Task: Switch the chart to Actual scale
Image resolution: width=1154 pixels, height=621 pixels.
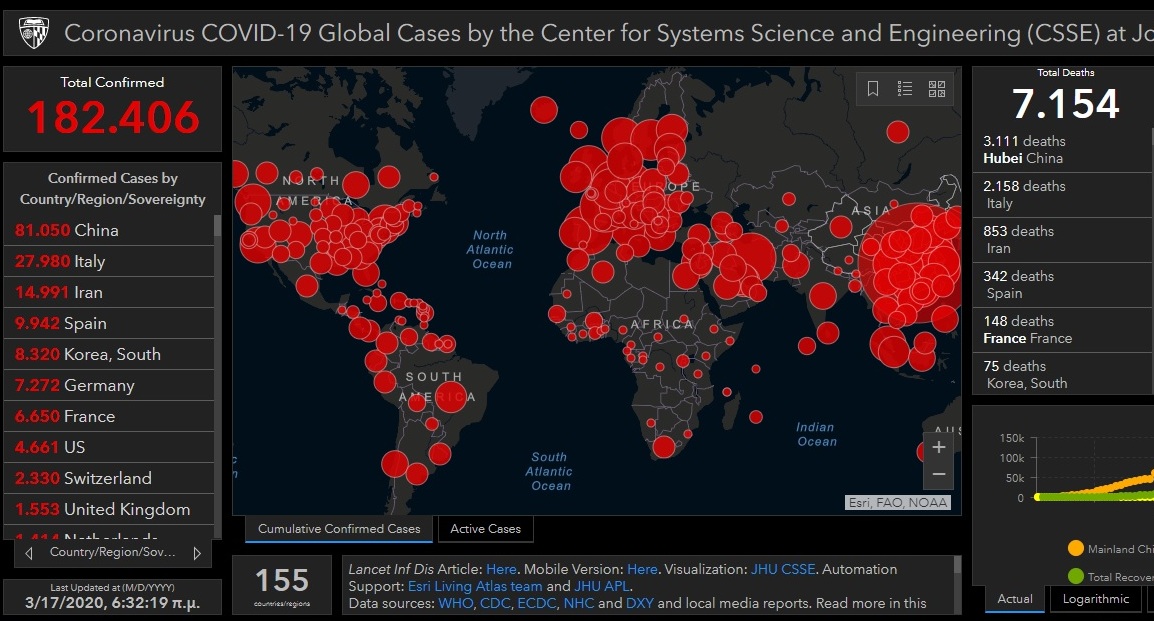Action: (1015, 599)
